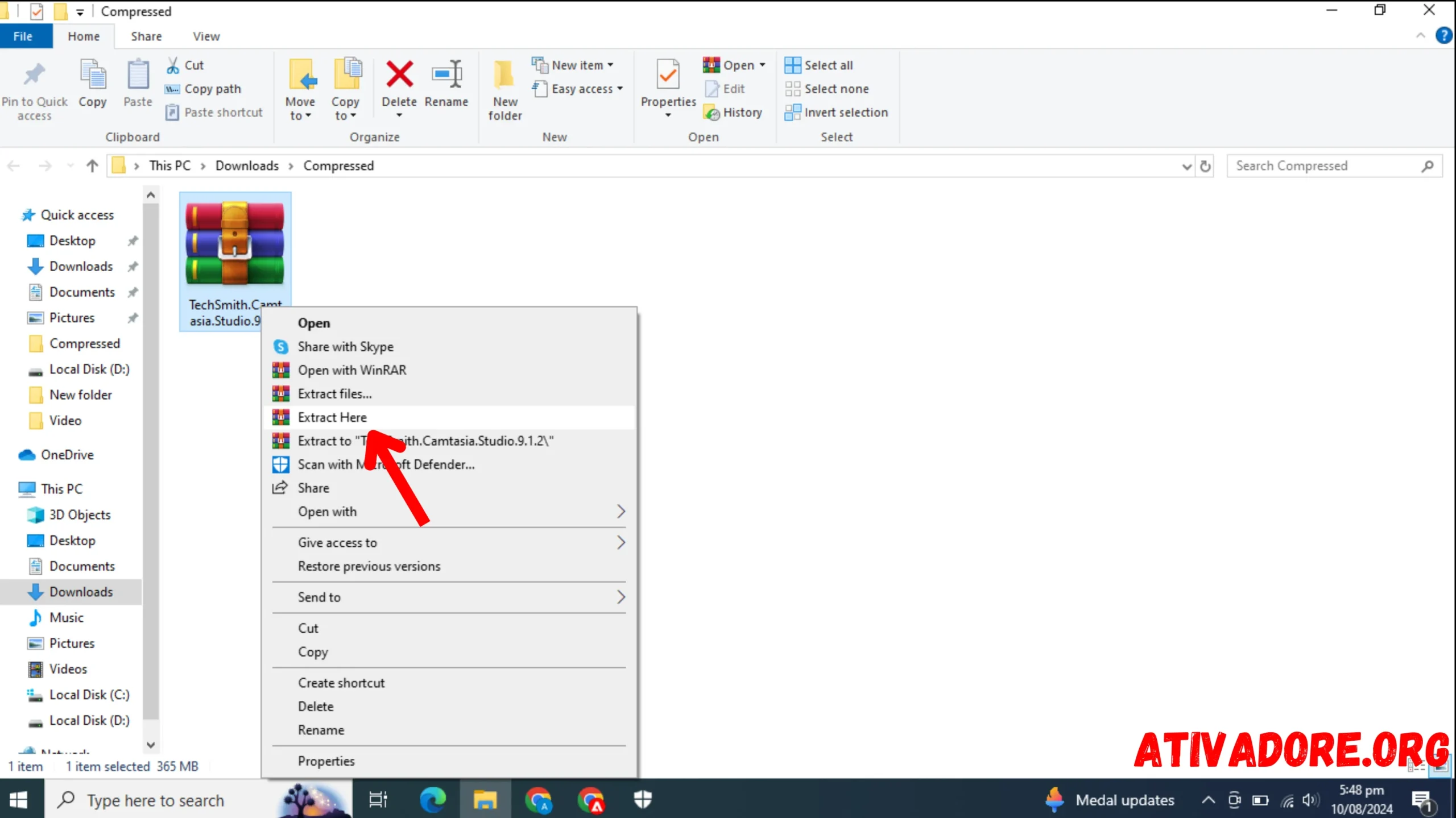
Task: Click This PC in the address breadcrumb
Action: [169, 166]
